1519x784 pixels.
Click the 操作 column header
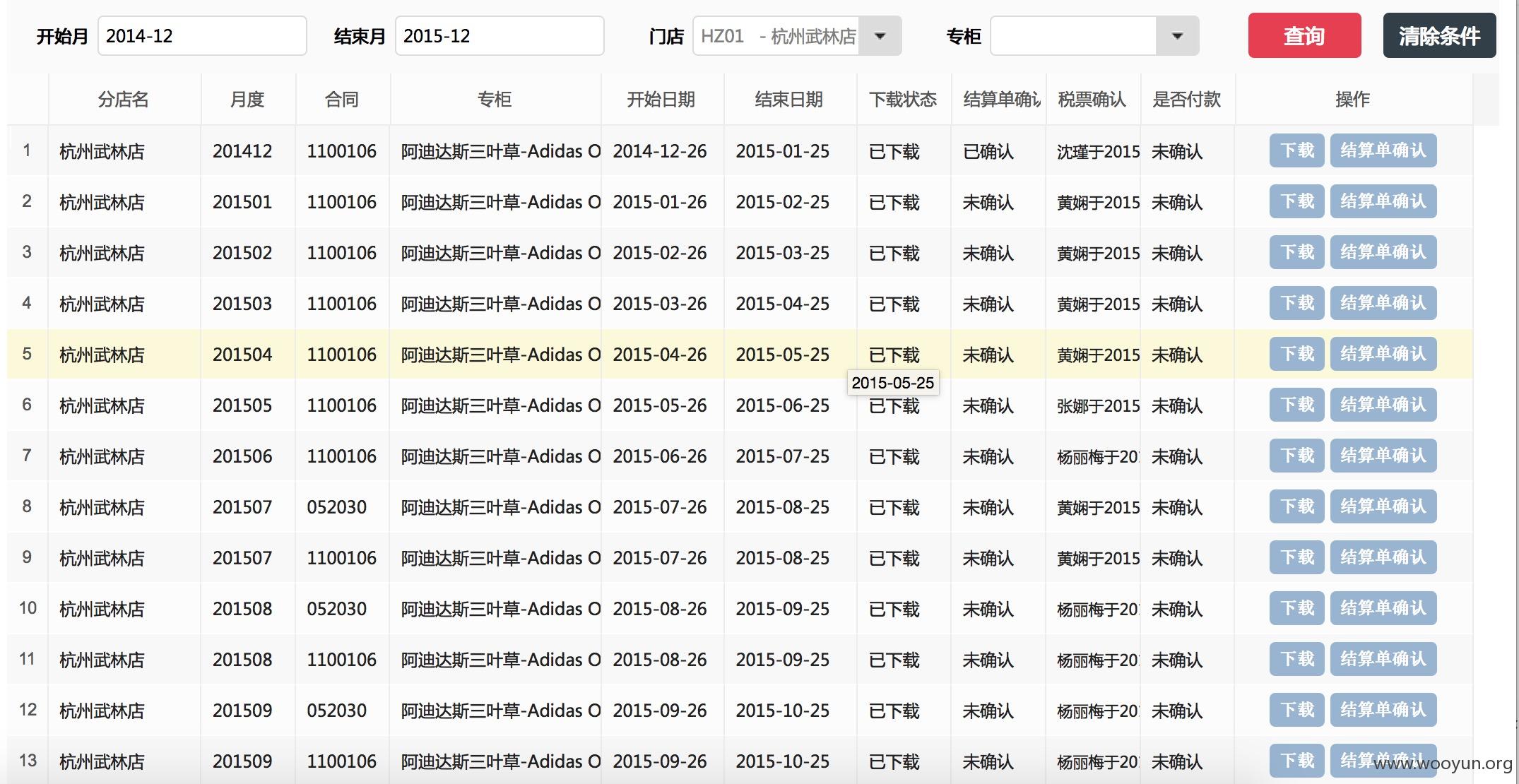point(1354,100)
